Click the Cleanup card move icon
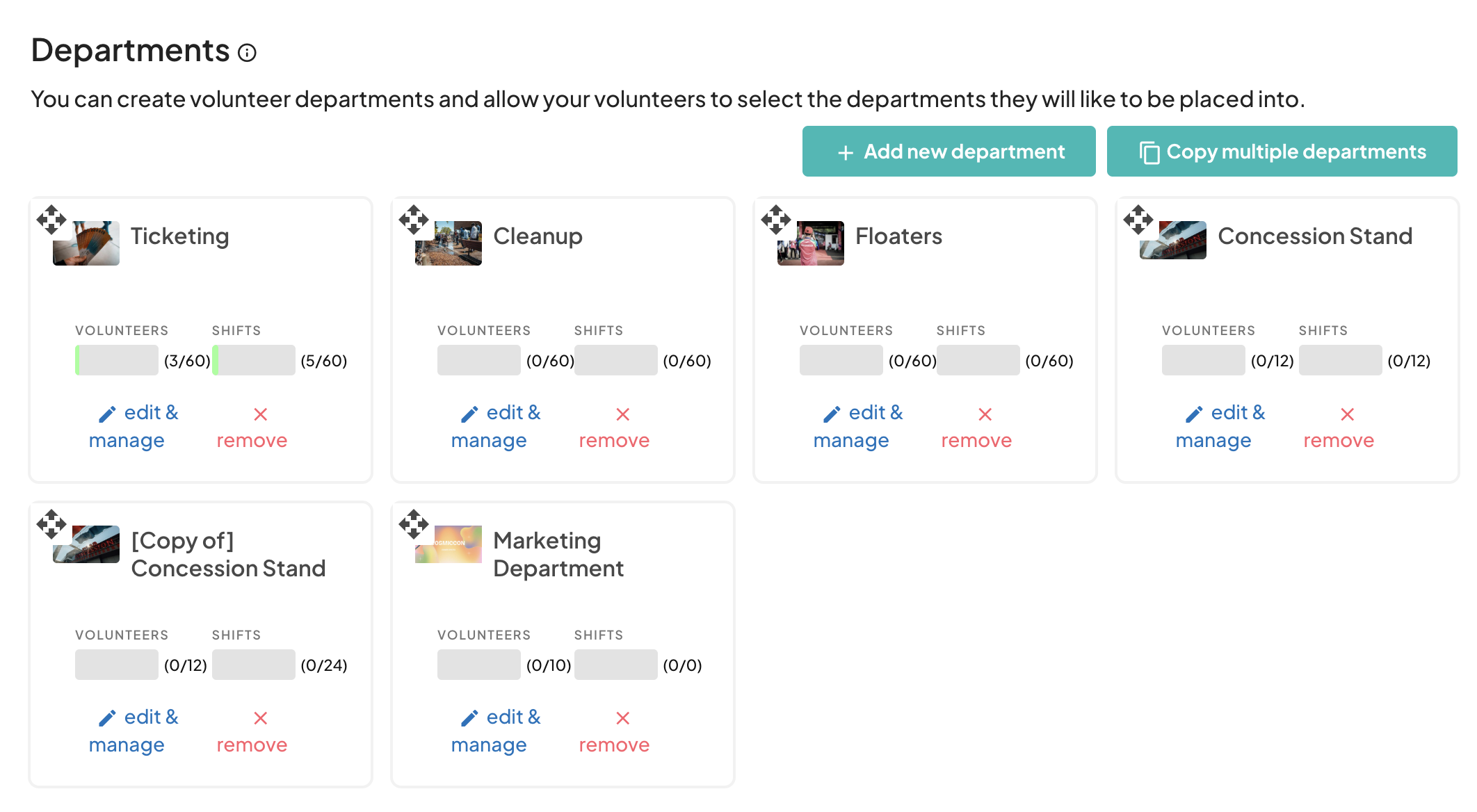 414,220
